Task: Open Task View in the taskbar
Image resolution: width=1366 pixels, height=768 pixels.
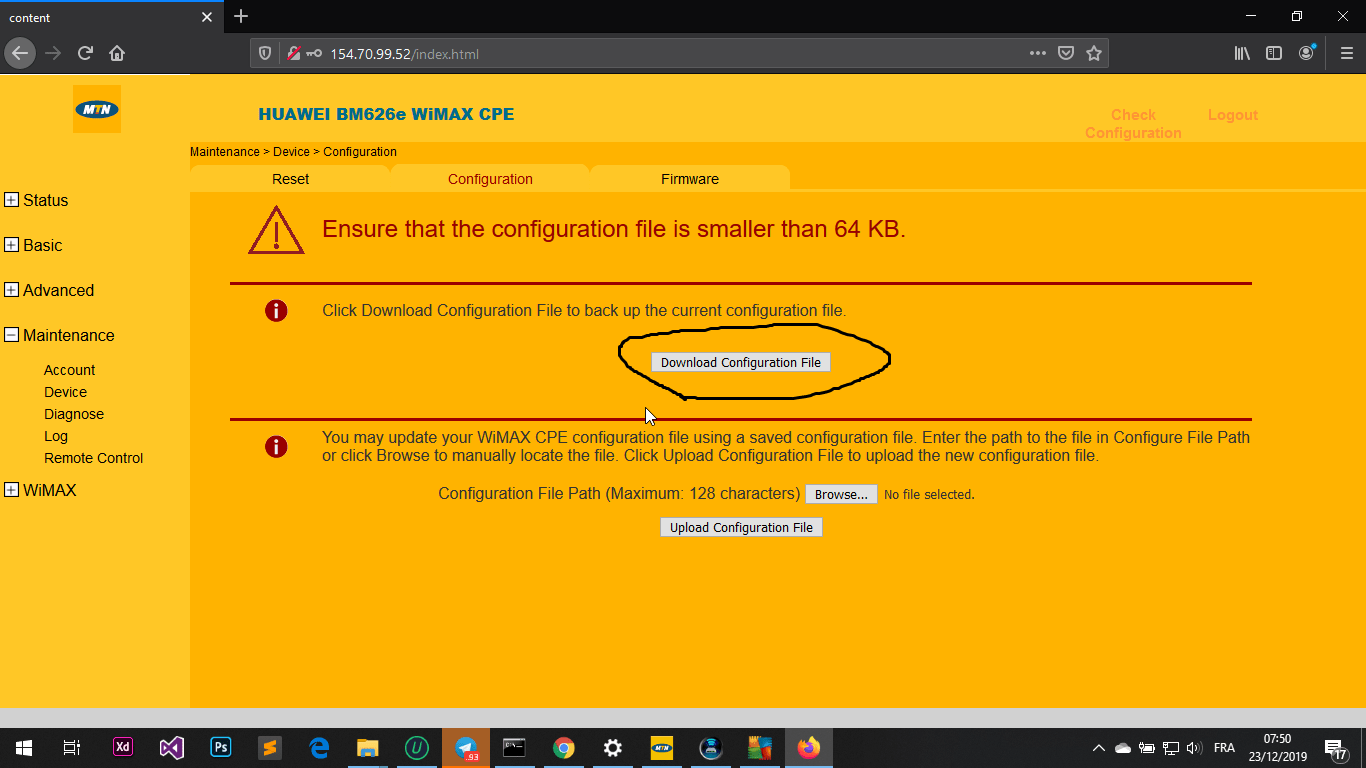Action: 72,747
